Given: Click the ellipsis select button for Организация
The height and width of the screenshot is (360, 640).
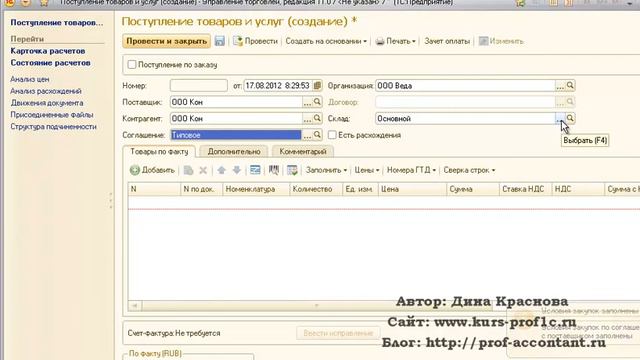Looking at the screenshot, I should pos(560,86).
